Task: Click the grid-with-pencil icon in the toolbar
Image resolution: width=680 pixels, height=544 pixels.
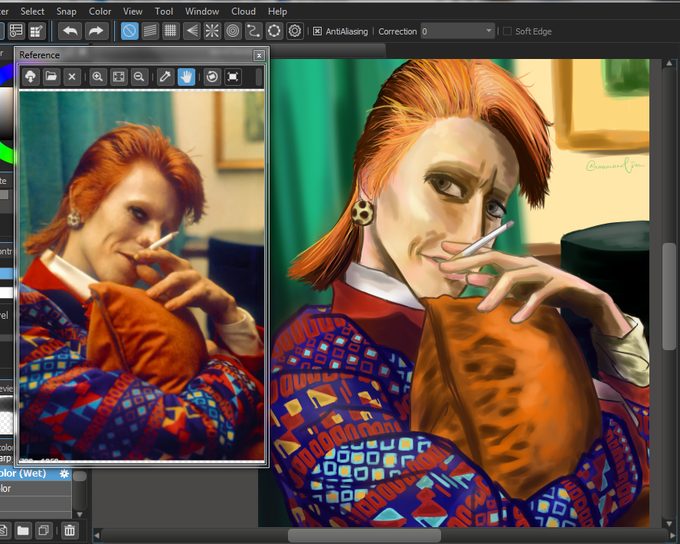Action: [37, 31]
